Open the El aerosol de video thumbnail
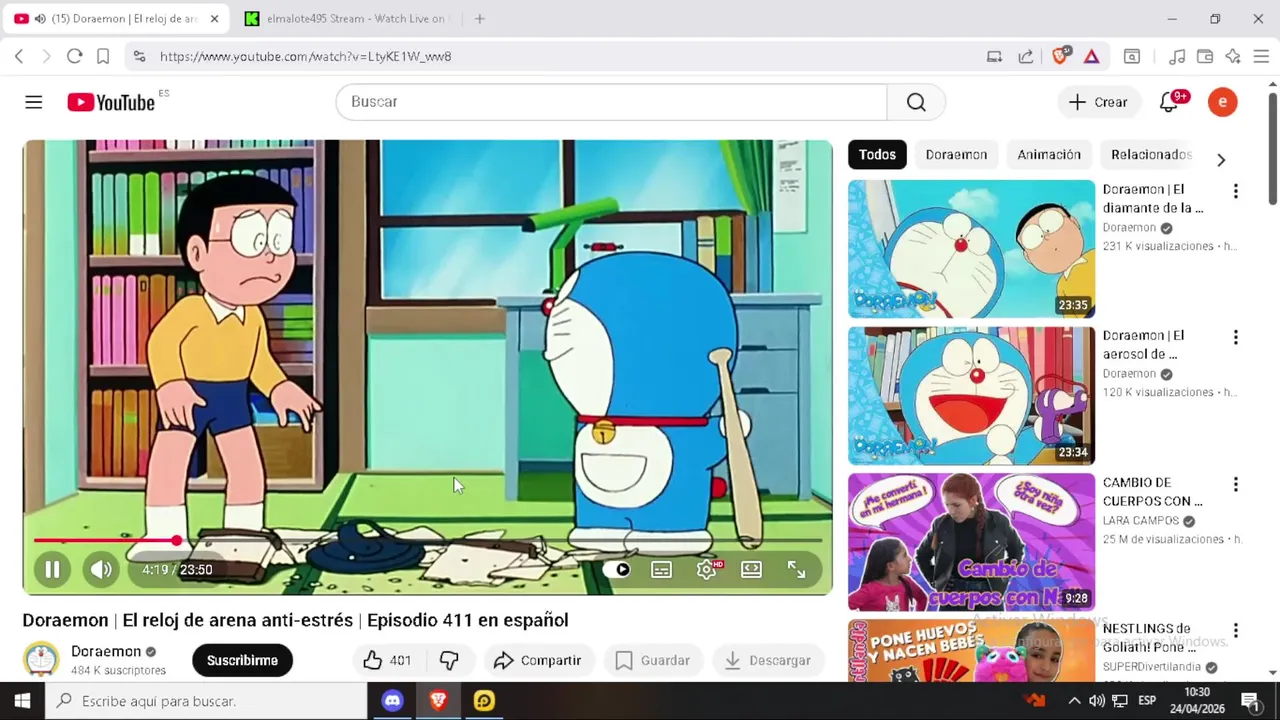 [971, 396]
